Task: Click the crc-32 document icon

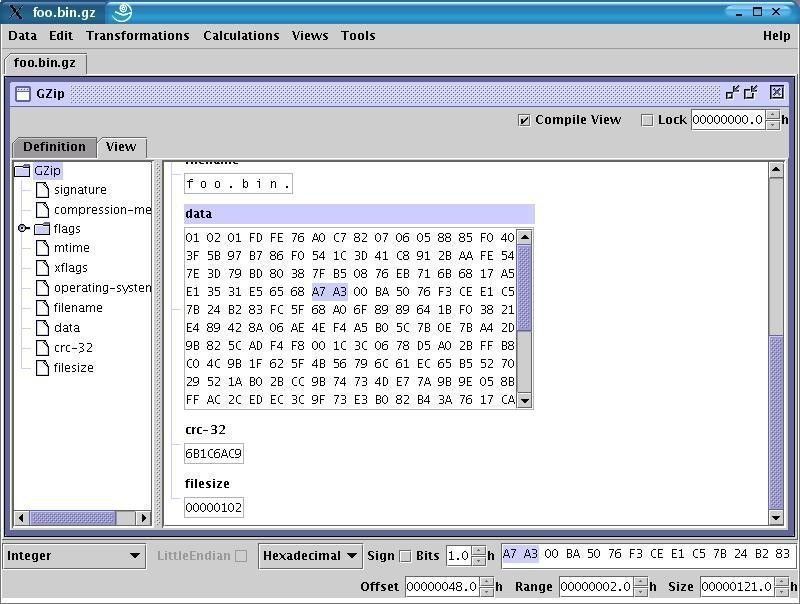Action: [43, 347]
